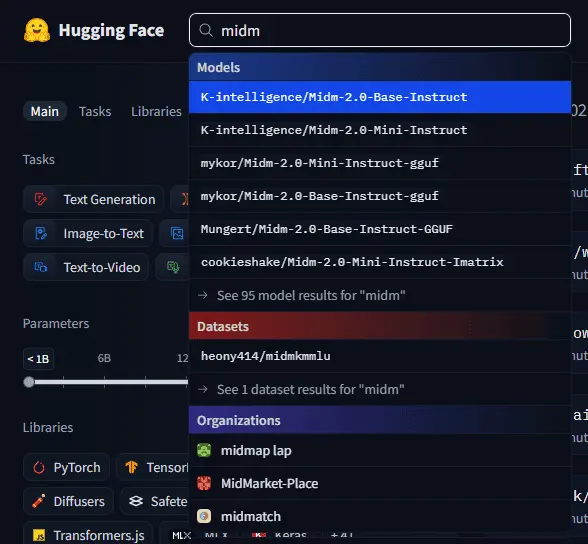Open K-intelligence/Midm-2.0-Mini-Instruct model result

tap(380, 130)
